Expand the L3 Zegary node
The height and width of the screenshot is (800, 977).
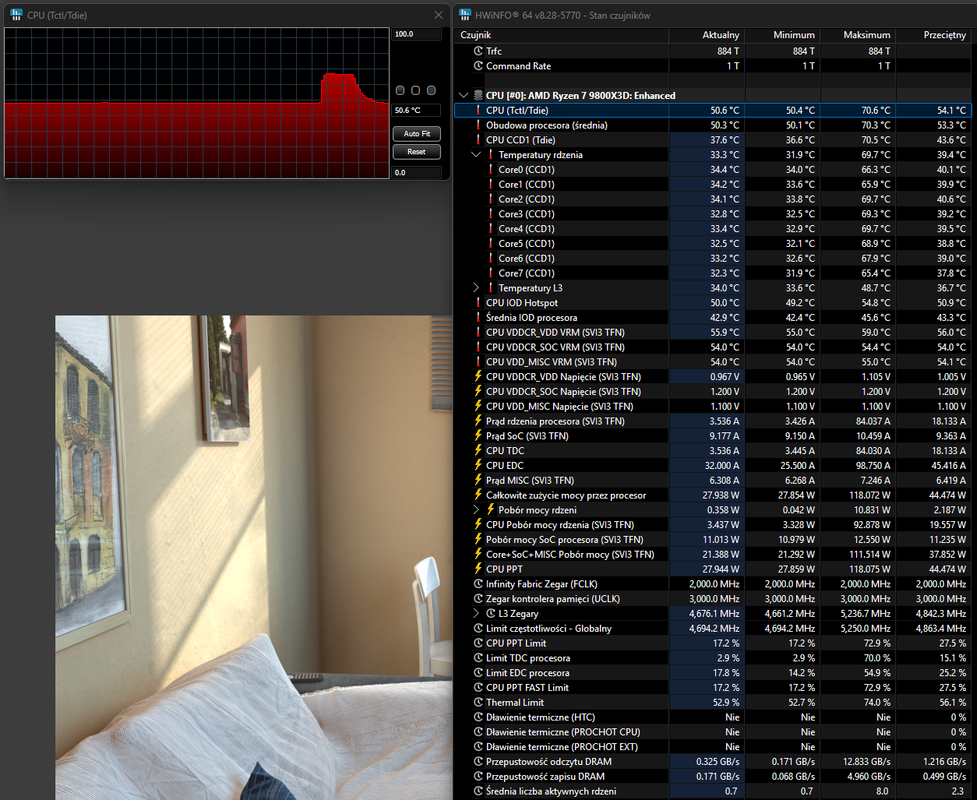(x=476, y=614)
